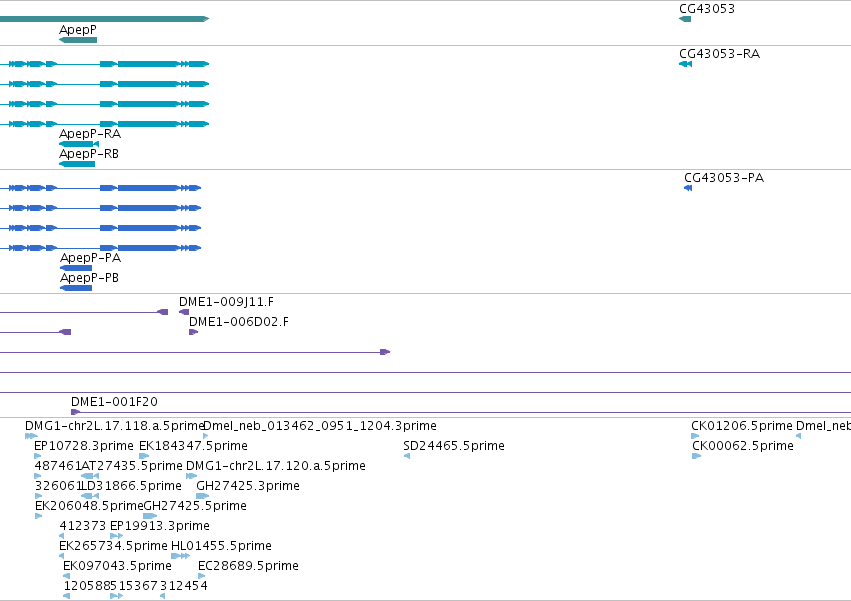This screenshot has width=851, height=601.
Task: Select the DME1-009J11.F clone label
Action: point(226,302)
